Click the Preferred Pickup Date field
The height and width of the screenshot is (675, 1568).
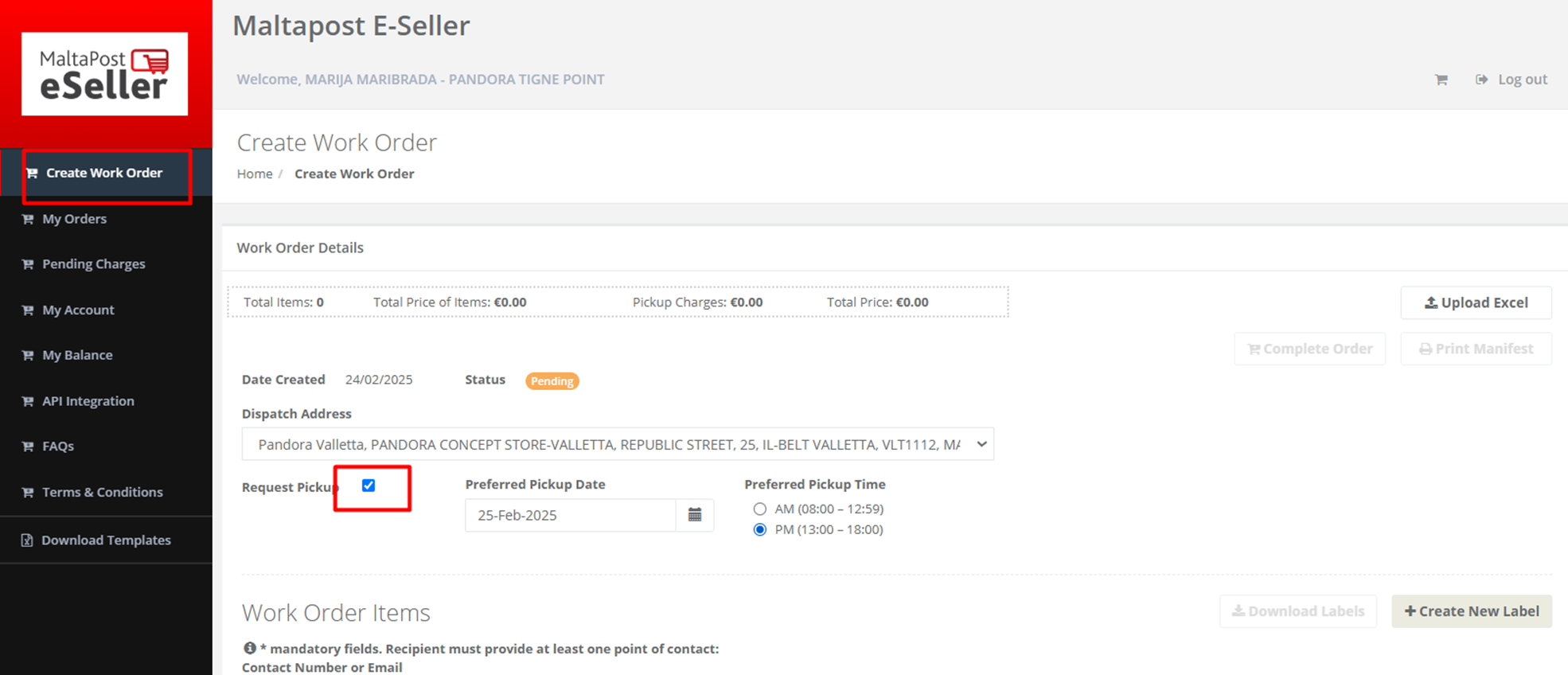tap(571, 515)
